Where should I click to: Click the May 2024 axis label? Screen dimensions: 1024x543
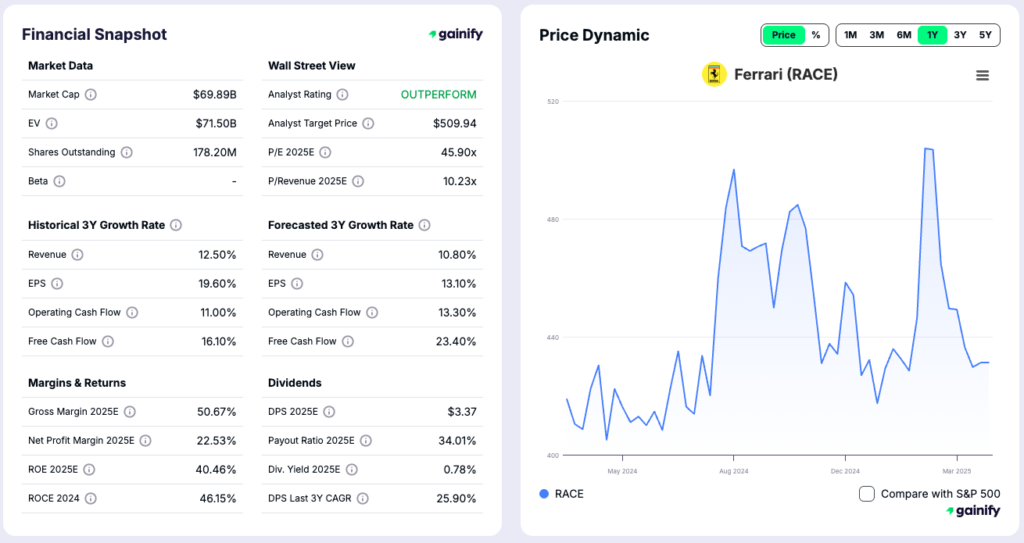click(622, 471)
